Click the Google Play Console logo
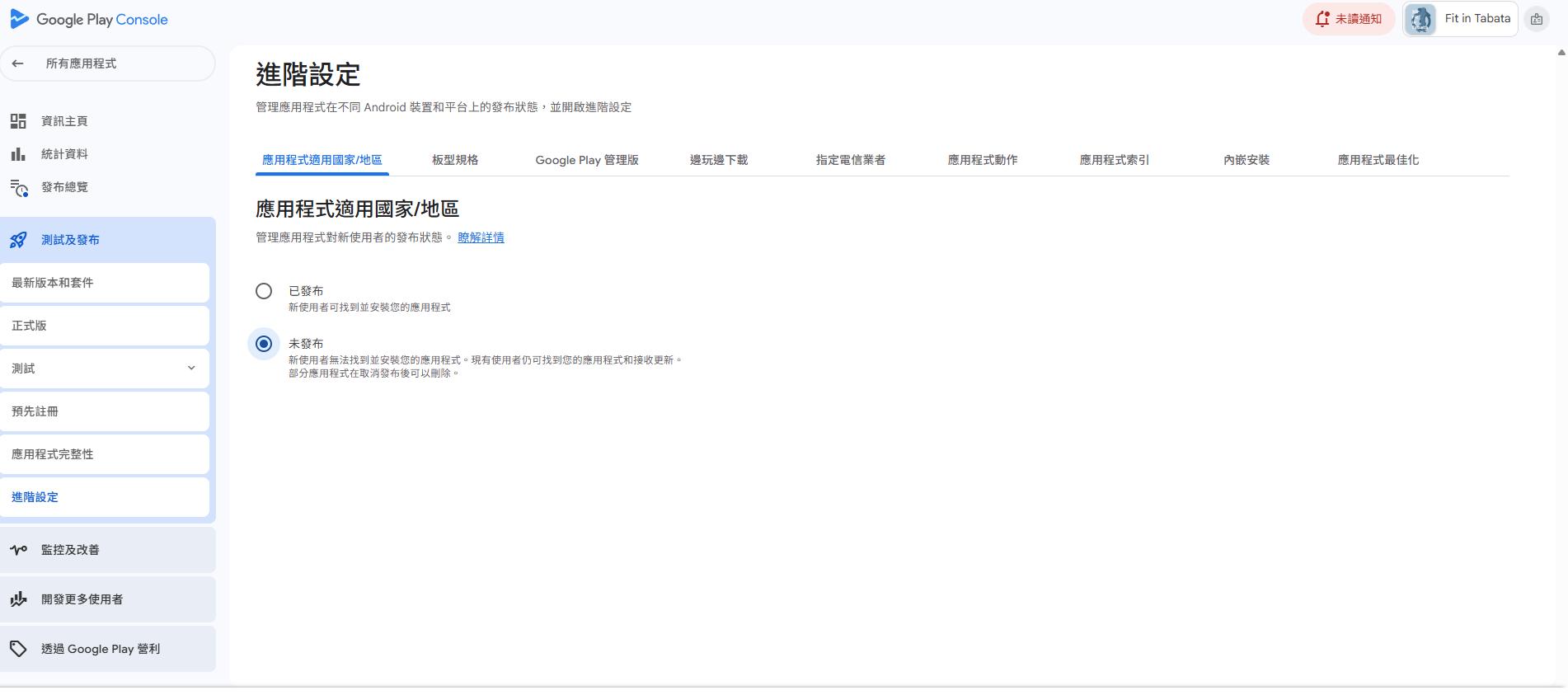 pos(89,20)
